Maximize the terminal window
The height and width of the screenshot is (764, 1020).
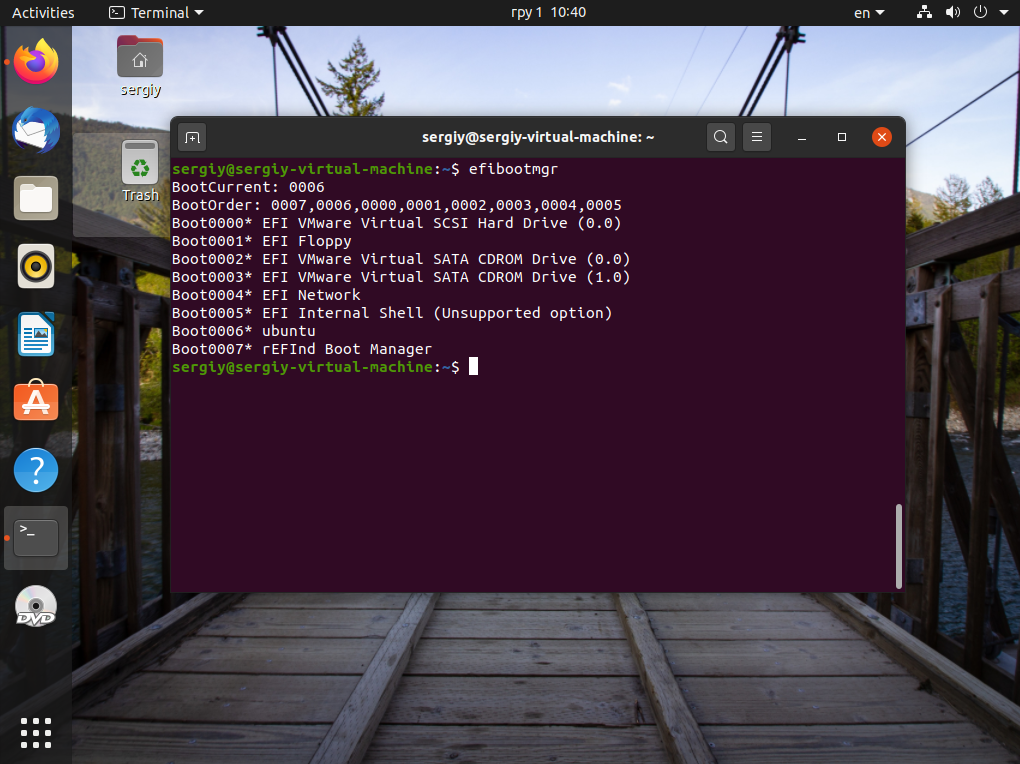842,137
